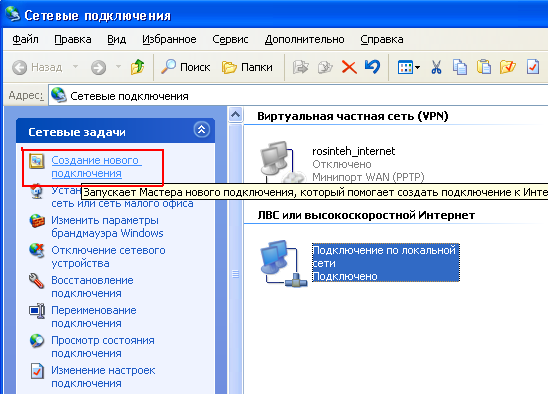Go up one folder level icon
Screen dimensions: 548x394
pyautogui.click(x=138, y=67)
